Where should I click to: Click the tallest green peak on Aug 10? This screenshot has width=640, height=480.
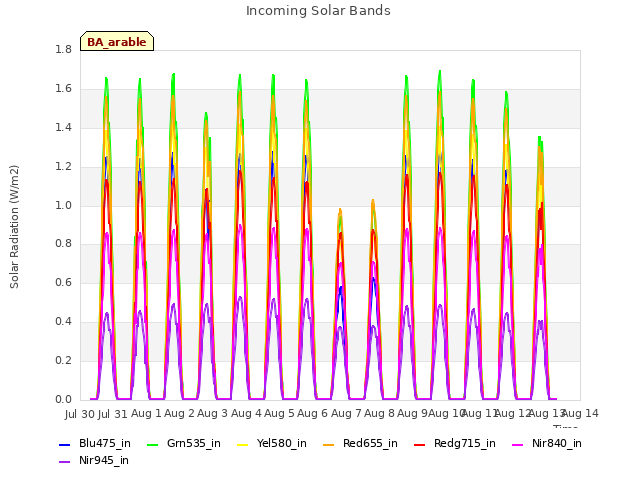point(440,71)
